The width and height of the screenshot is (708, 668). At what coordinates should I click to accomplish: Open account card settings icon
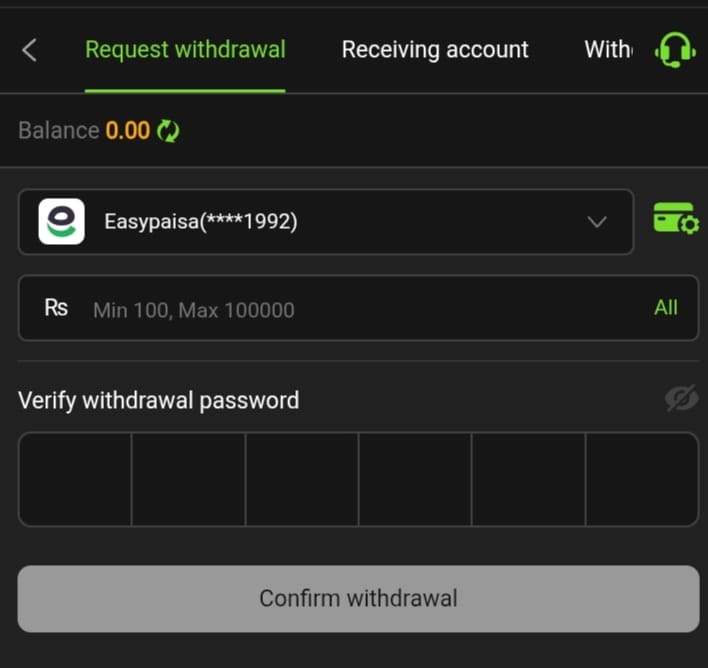click(x=676, y=218)
